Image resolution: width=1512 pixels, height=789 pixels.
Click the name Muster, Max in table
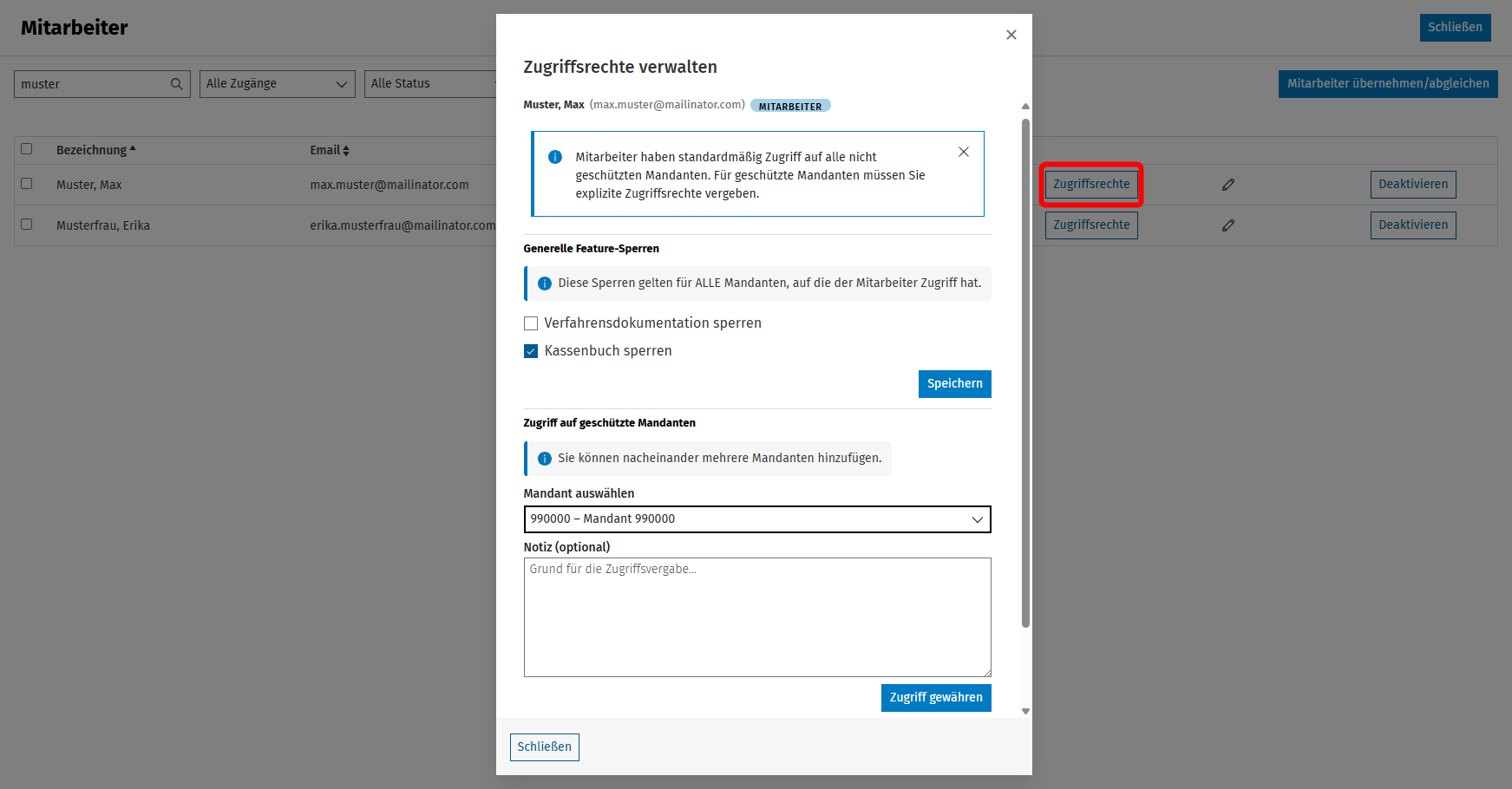tap(89, 185)
